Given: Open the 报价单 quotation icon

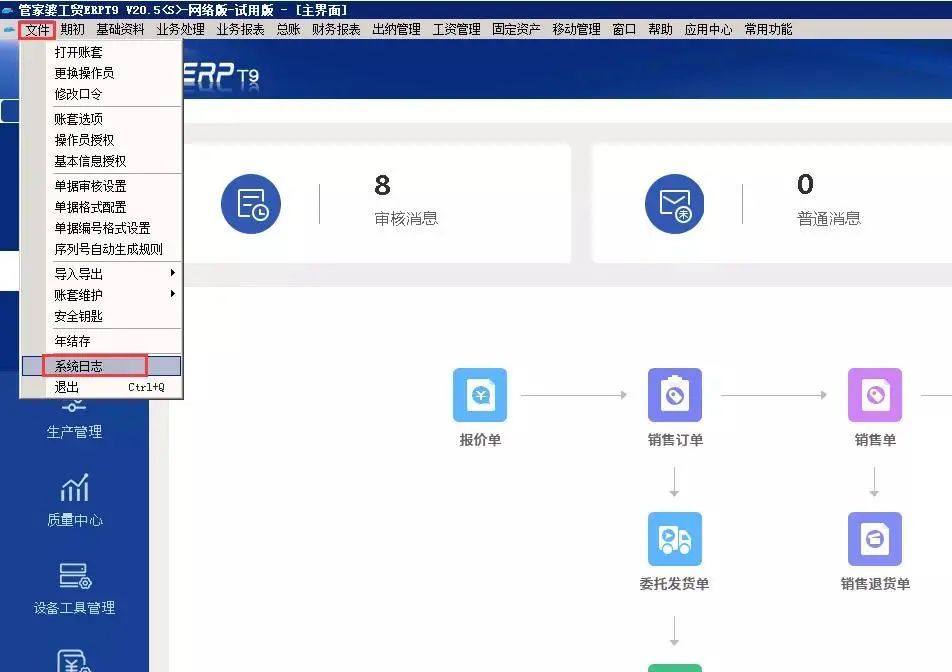Looking at the screenshot, I should (x=480, y=395).
